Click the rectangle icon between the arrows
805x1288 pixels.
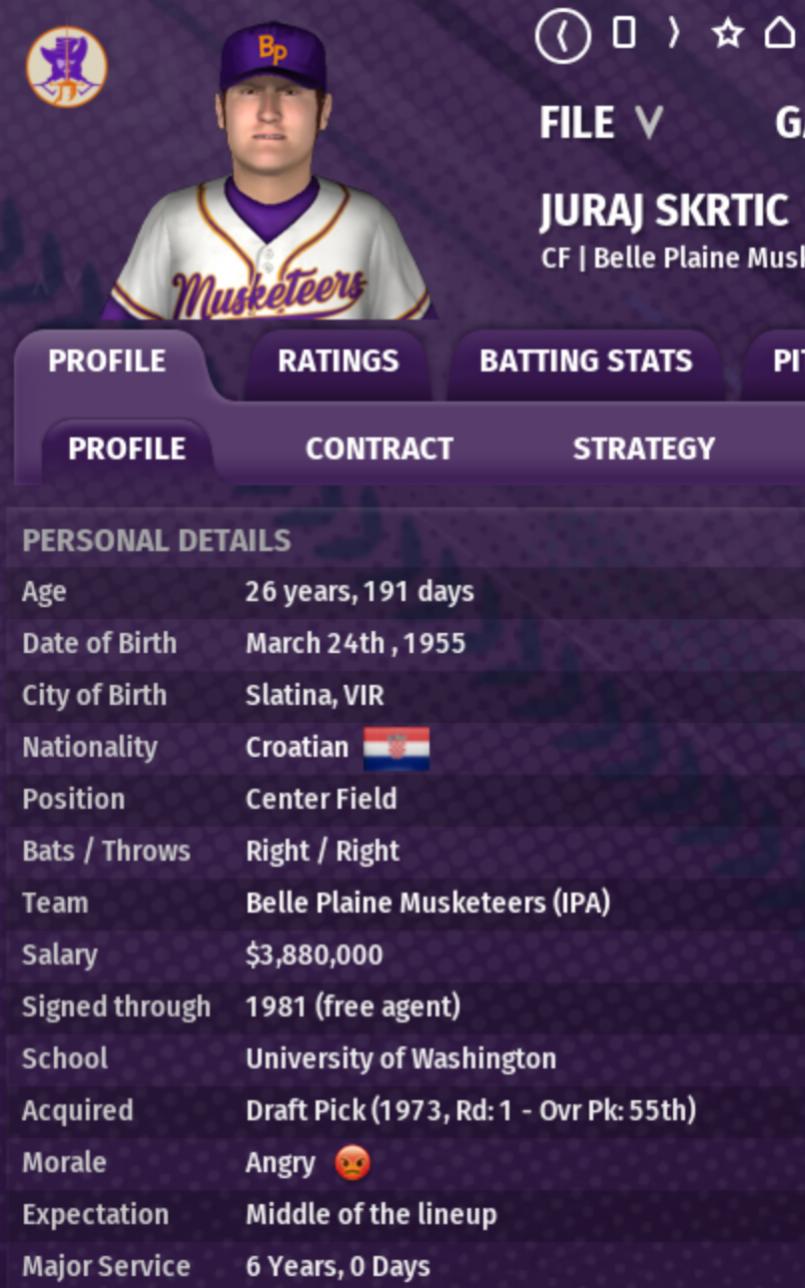point(624,34)
